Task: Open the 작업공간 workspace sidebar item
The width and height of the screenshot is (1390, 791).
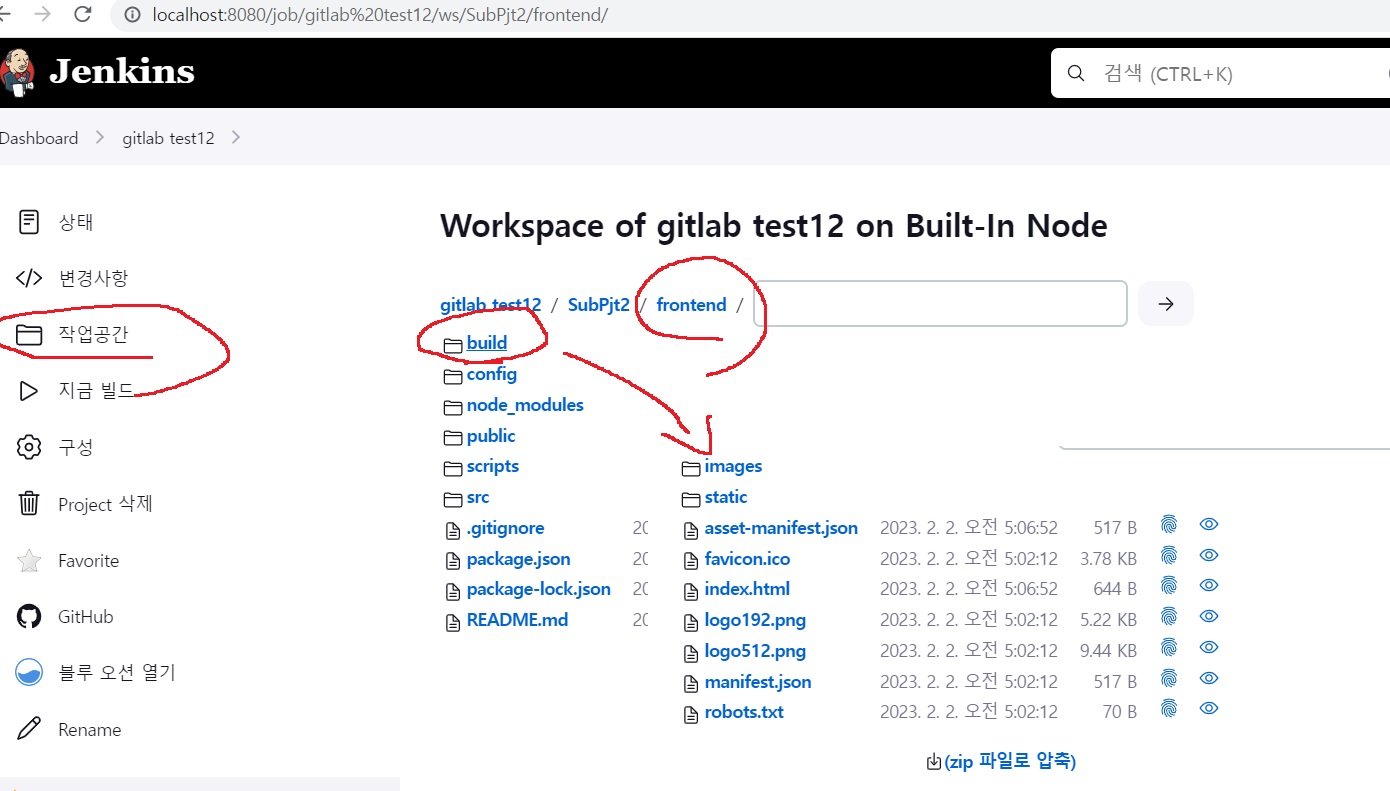Action: (x=93, y=334)
